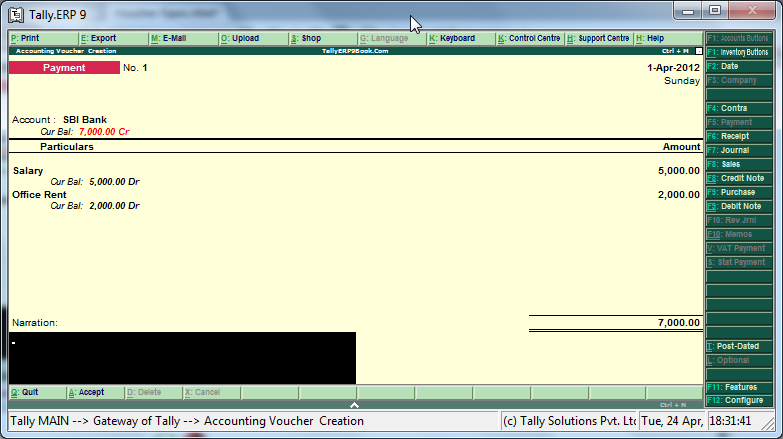783x439 pixels.
Task: Click the 7,000.00 Cr current balance
Action: click(x=104, y=132)
